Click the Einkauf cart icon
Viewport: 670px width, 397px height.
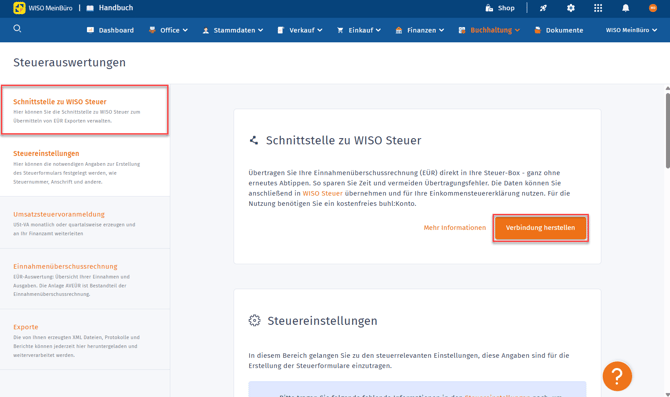(340, 30)
